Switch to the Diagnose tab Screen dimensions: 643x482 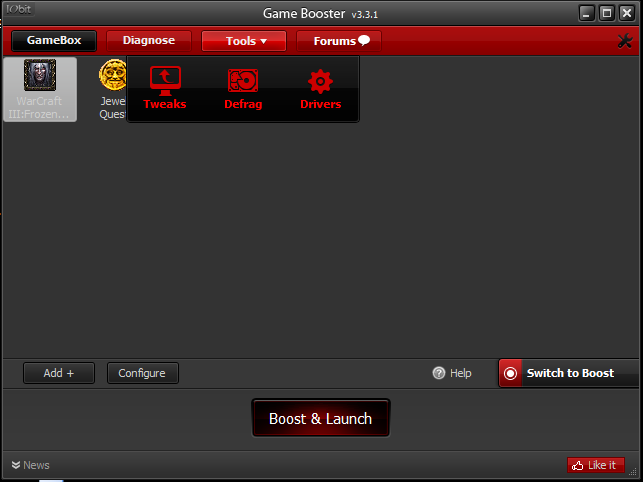tap(149, 41)
